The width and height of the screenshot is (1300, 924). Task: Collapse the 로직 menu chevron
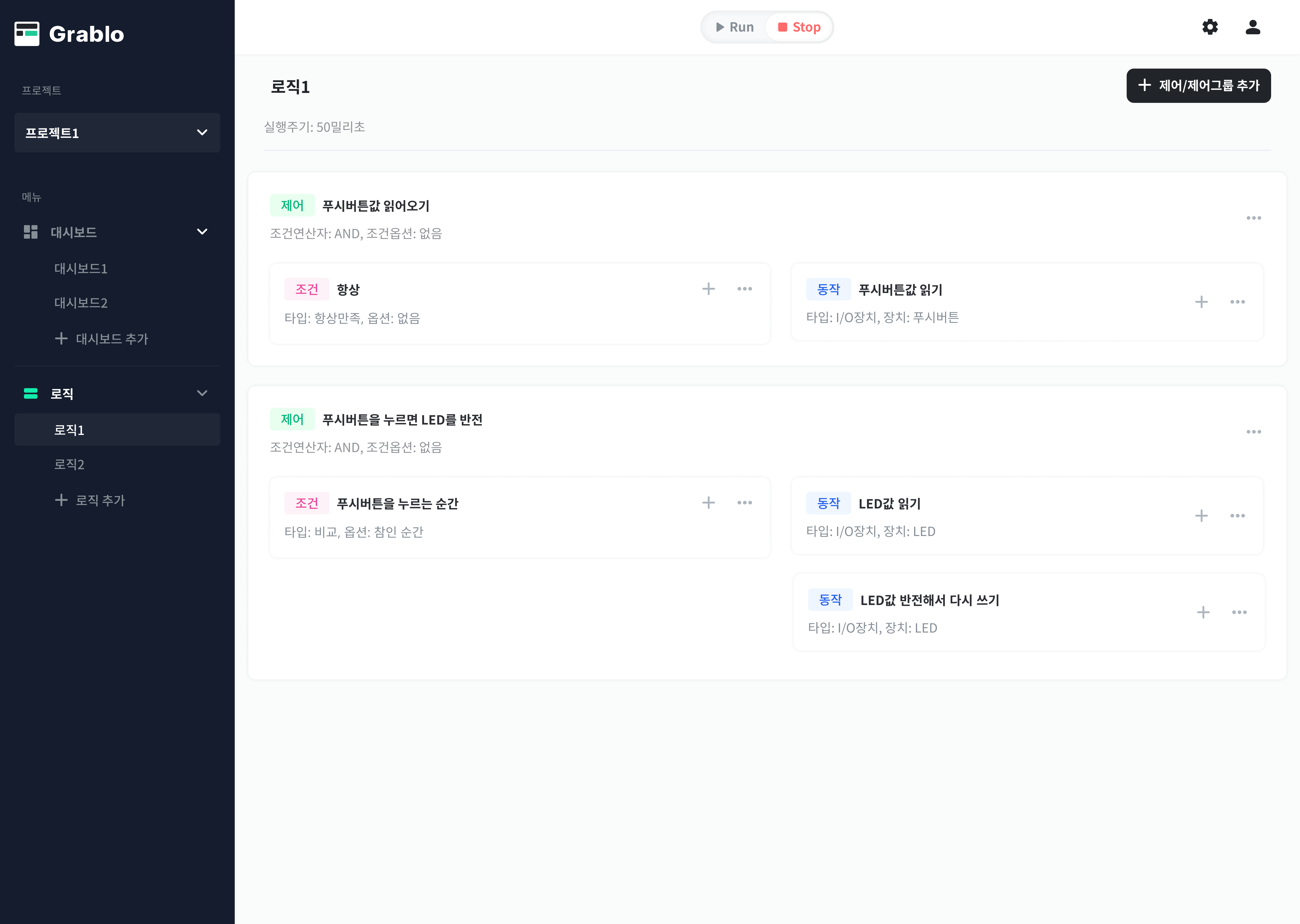click(x=202, y=393)
